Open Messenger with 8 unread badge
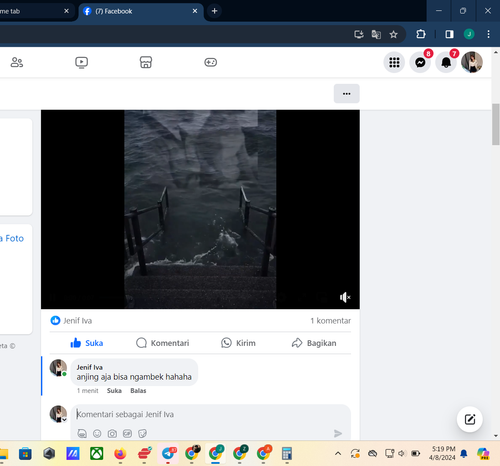The image size is (500, 466). click(x=420, y=62)
